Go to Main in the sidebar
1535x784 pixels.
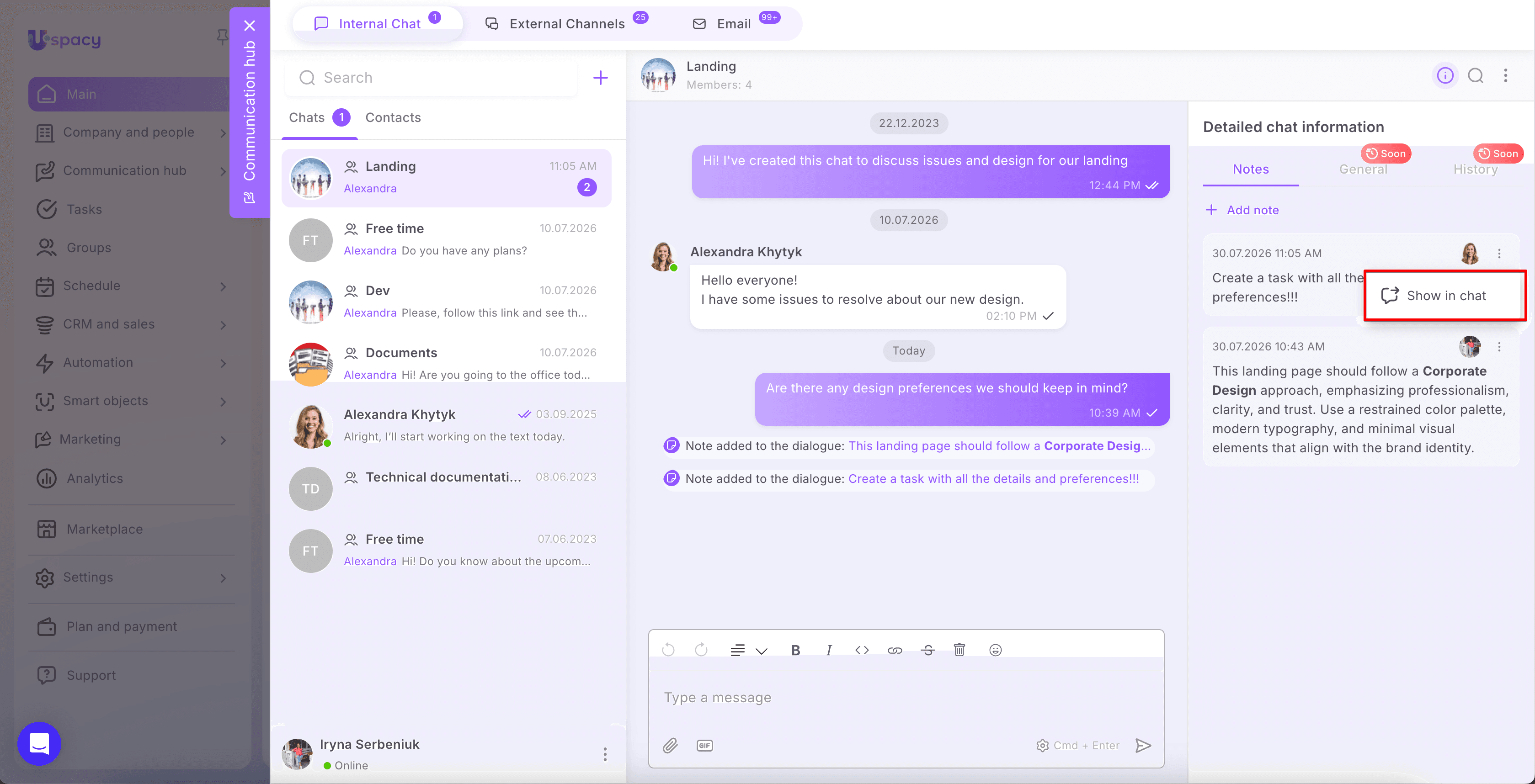(129, 94)
